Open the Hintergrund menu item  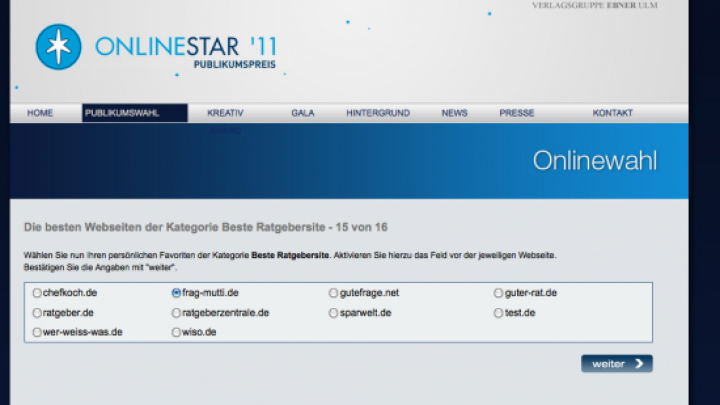tap(378, 113)
